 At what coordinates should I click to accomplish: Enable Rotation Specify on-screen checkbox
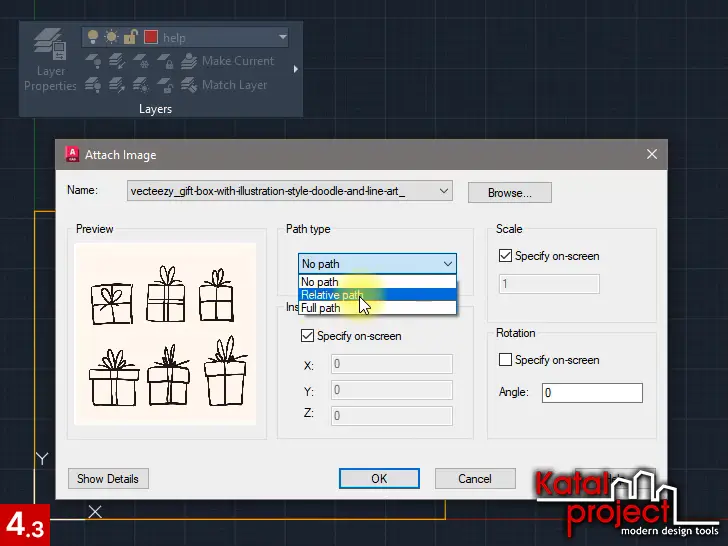tap(505, 360)
